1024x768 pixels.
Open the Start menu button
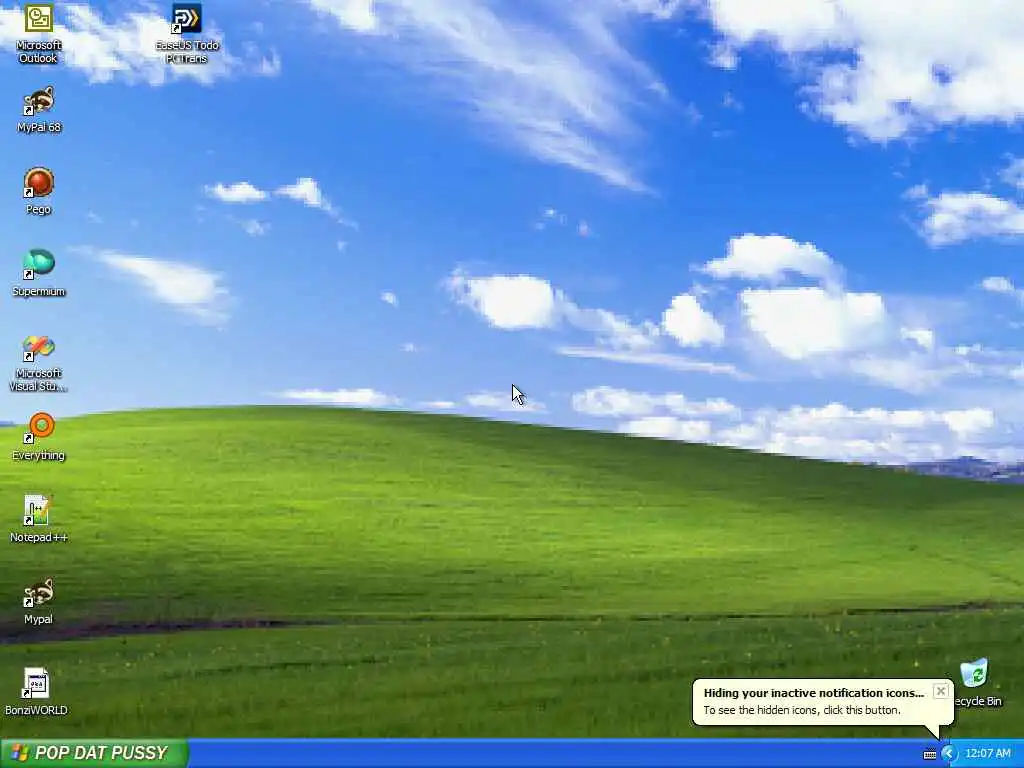95,753
